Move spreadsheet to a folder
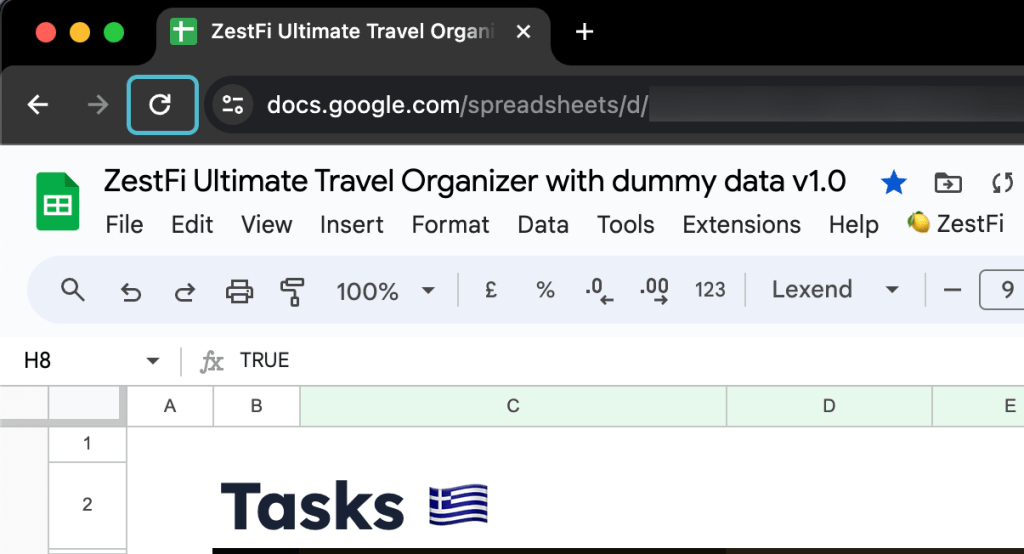 947,182
